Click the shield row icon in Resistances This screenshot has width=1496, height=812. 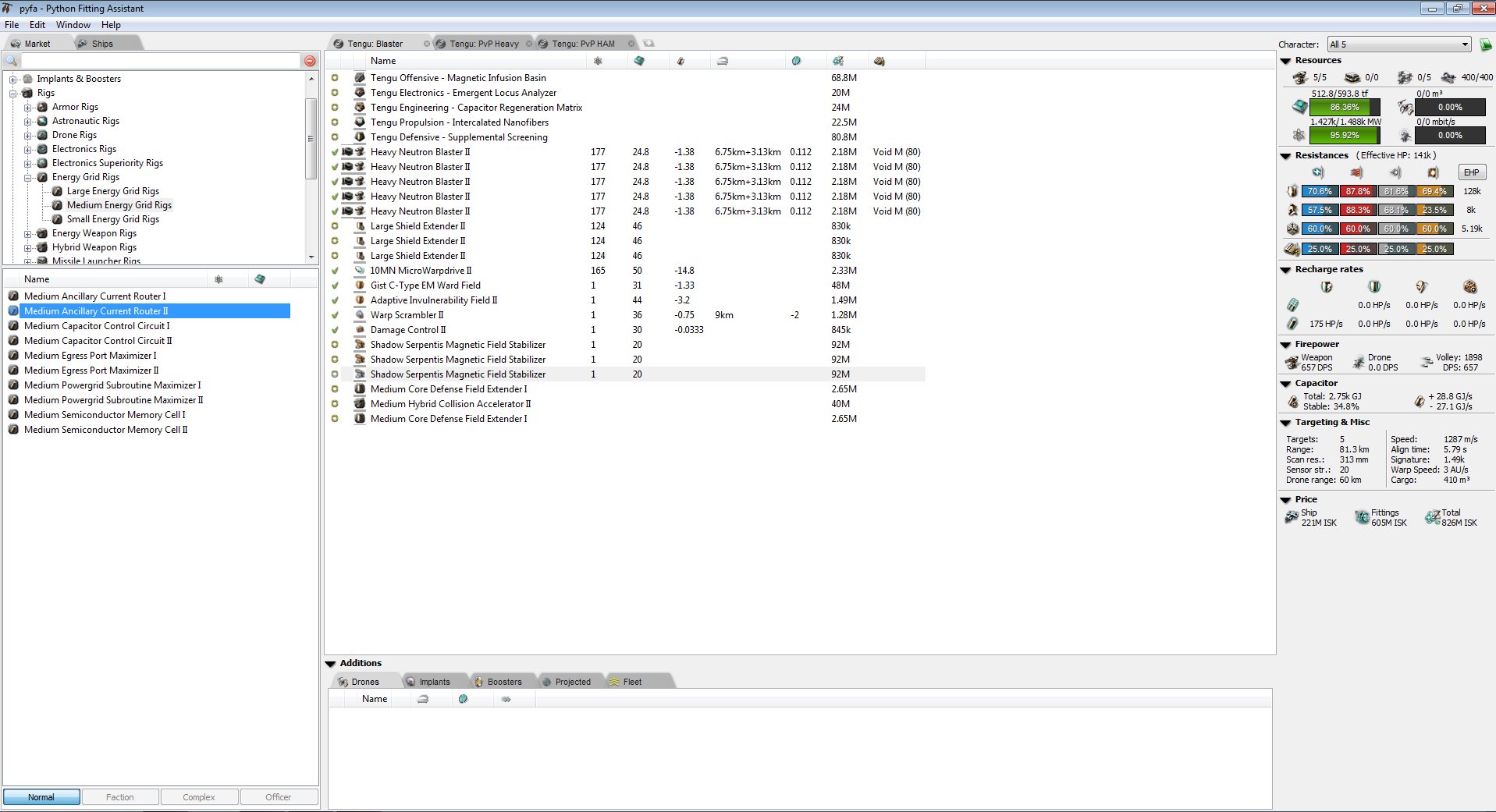(x=1292, y=191)
